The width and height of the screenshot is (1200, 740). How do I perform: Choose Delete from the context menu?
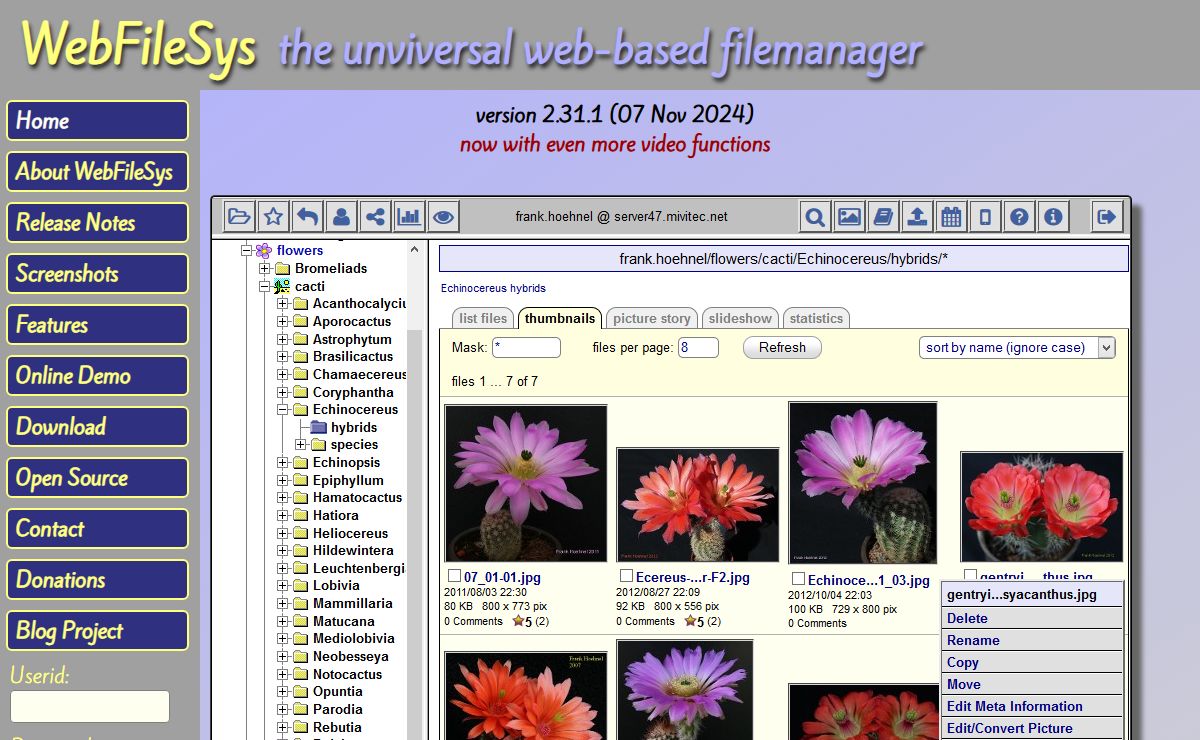[x=1032, y=618]
